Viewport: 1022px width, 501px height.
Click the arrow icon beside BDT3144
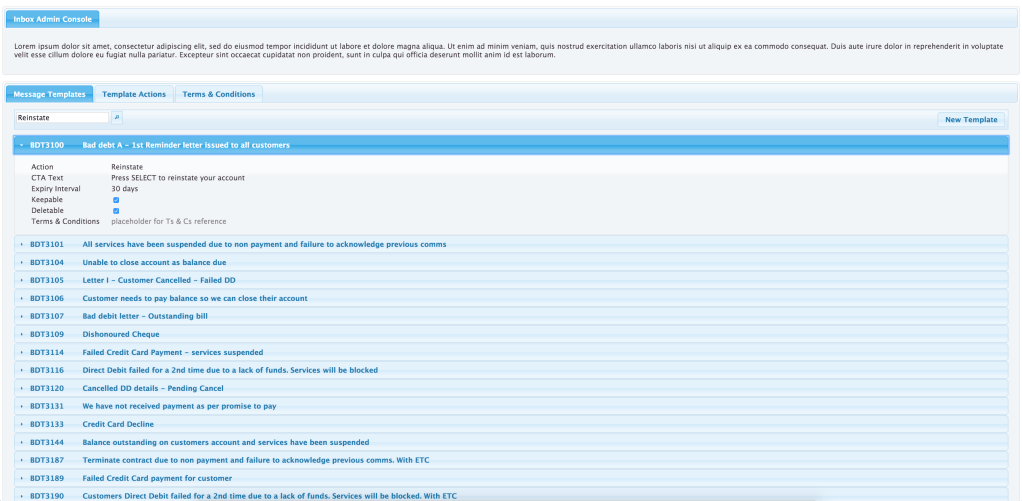point(22,442)
